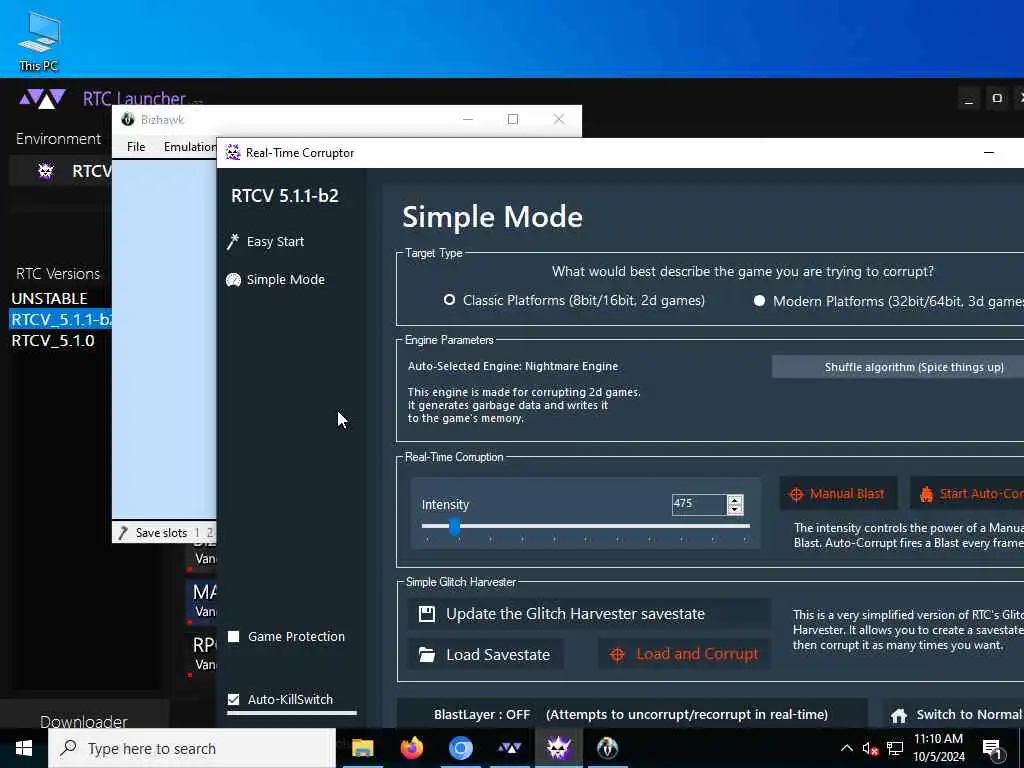Select UNSTABLE in RTC Versions list
Screen dimensions: 1024x768
coord(50,298)
